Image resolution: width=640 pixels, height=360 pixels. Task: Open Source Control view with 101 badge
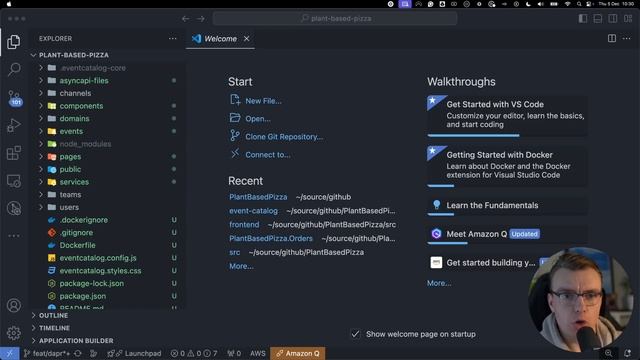pyautogui.click(x=14, y=98)
